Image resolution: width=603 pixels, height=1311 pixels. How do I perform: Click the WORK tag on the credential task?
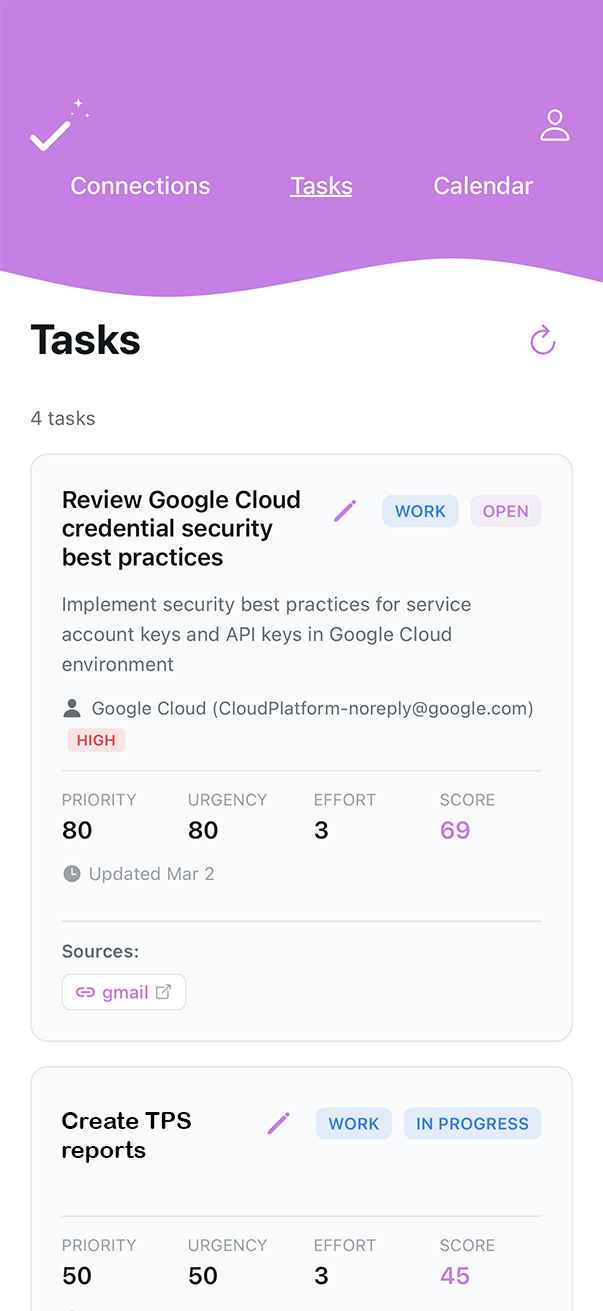(420, 510)
